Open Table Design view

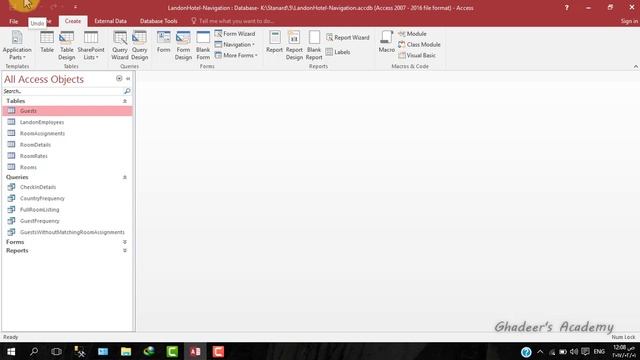tap(67, 45)
